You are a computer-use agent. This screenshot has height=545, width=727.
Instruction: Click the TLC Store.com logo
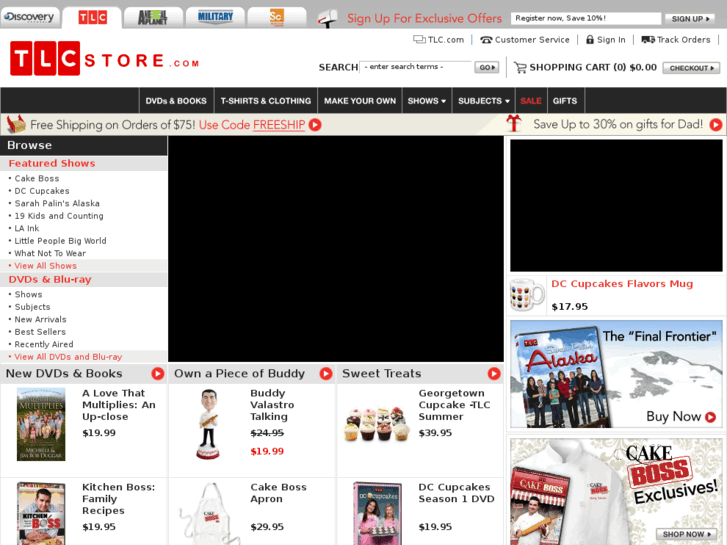(105, 58)
